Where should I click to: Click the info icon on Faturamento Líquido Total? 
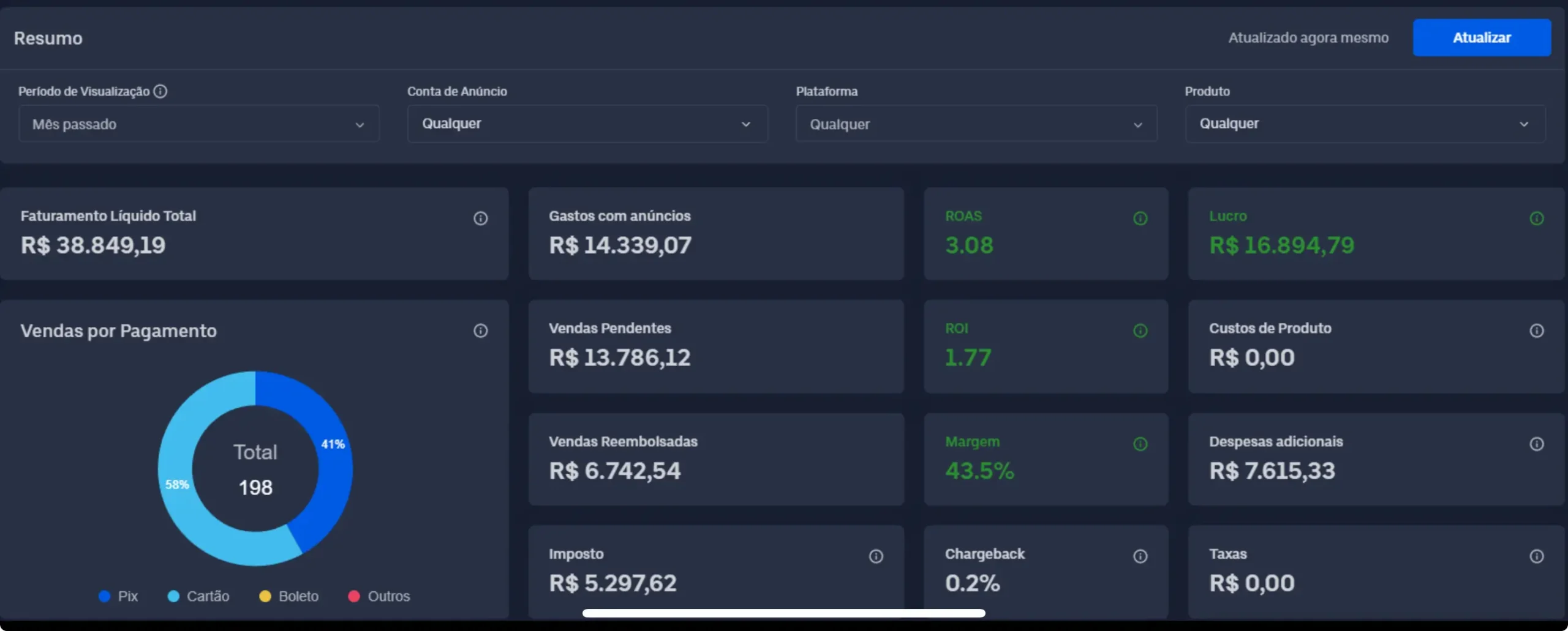pyautogui.click(x=480, y=218)
